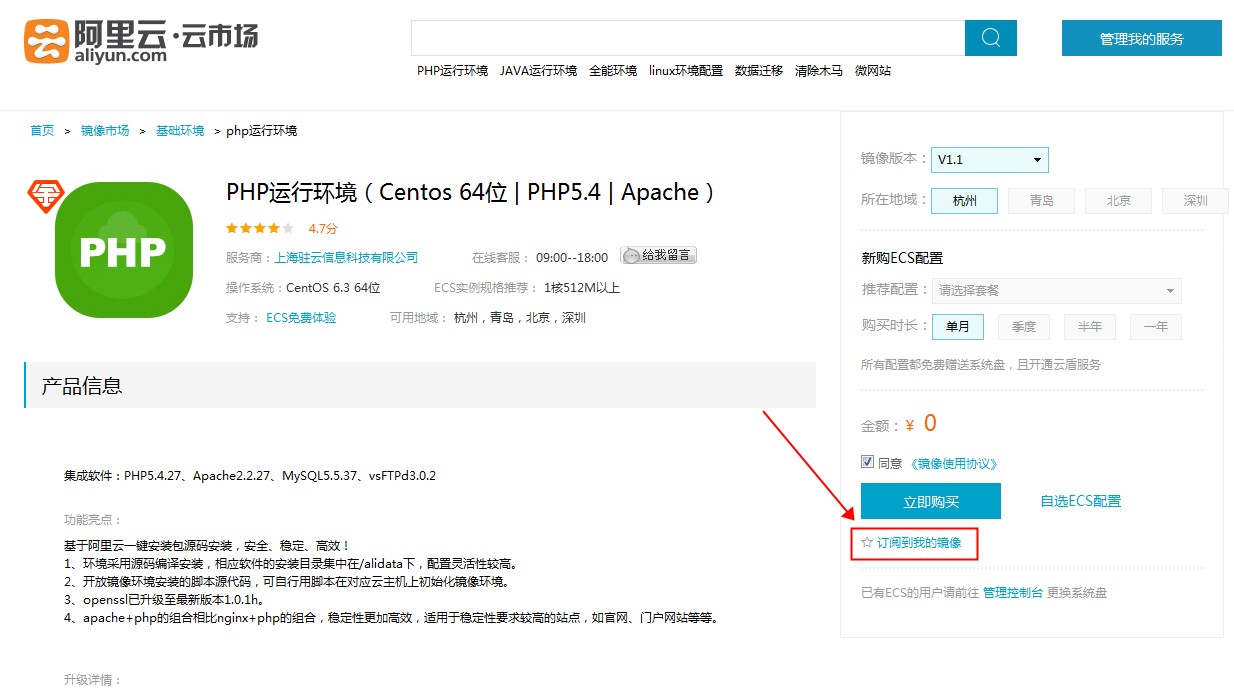Select 一年 purchase duration
Screen dimensions: 1234x700
1155,326
